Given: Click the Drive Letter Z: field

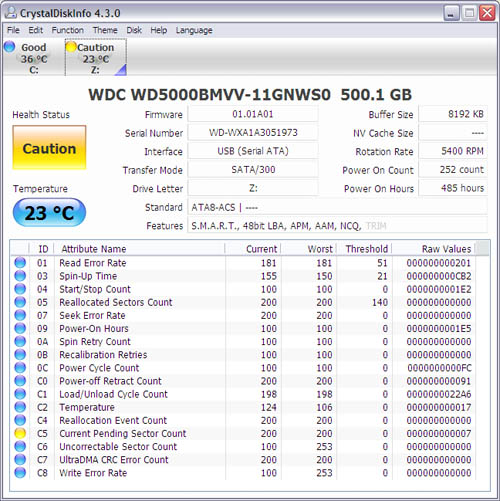Looking at the screenshot, I should (253, 188).
